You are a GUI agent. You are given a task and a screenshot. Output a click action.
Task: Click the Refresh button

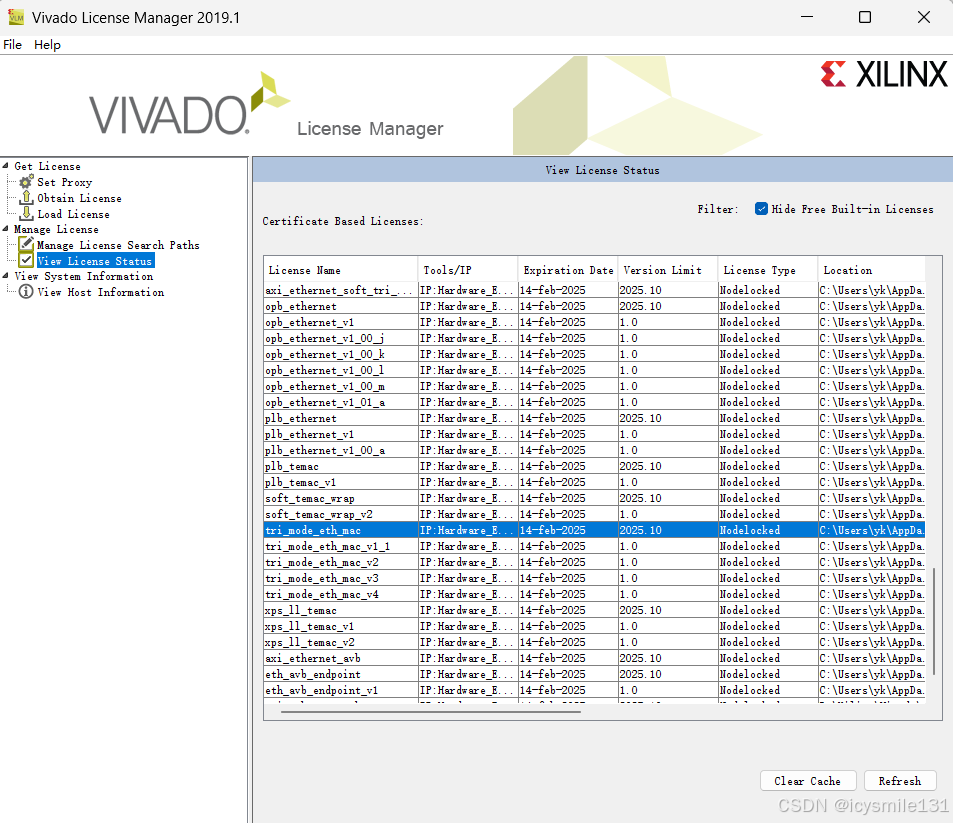(900, 781)
